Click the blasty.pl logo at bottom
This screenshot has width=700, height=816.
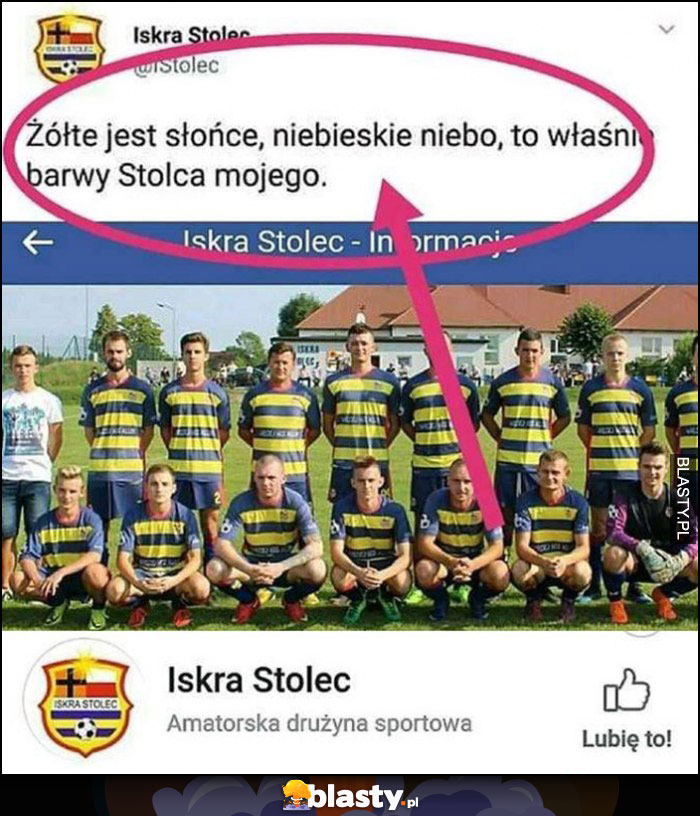tap(351, 795)
